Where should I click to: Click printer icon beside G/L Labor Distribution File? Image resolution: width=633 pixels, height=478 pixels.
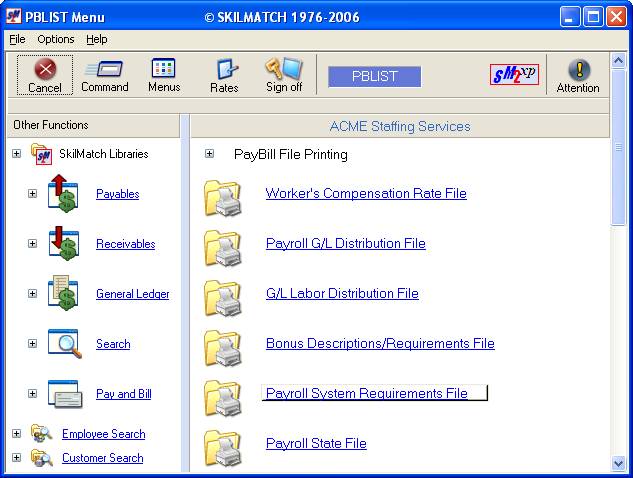(223, 298)
